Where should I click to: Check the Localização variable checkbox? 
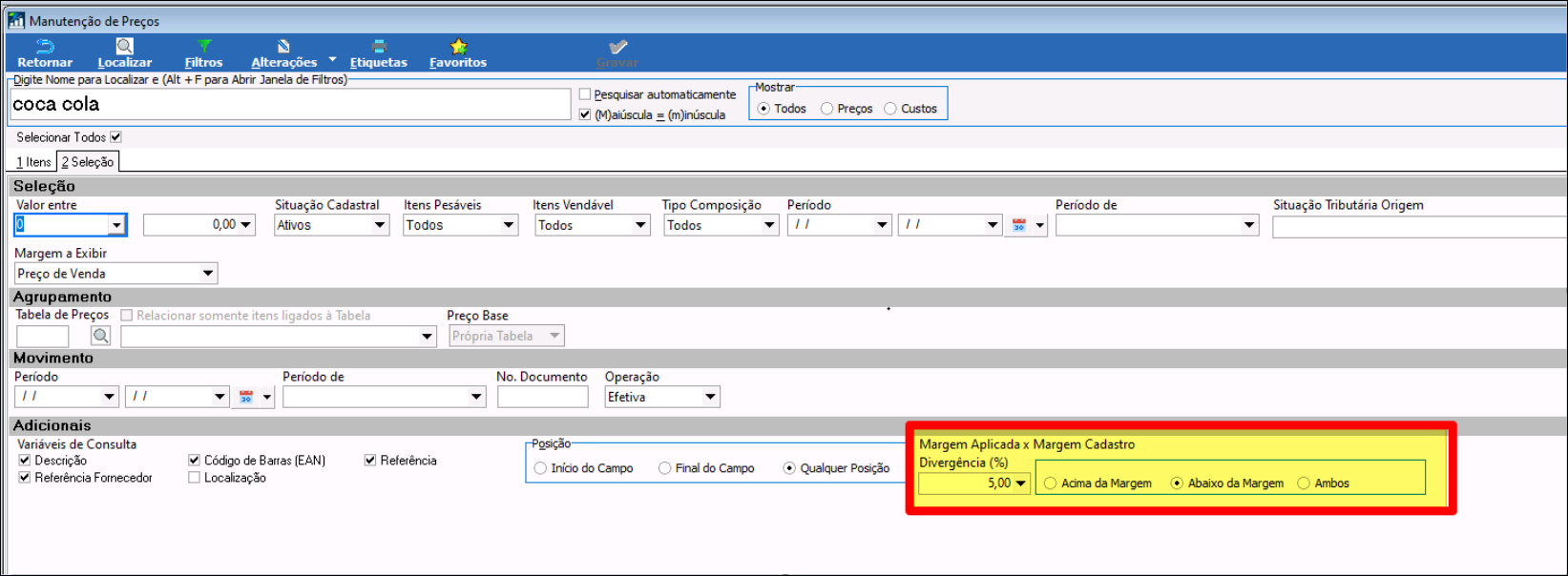(195, 478)
